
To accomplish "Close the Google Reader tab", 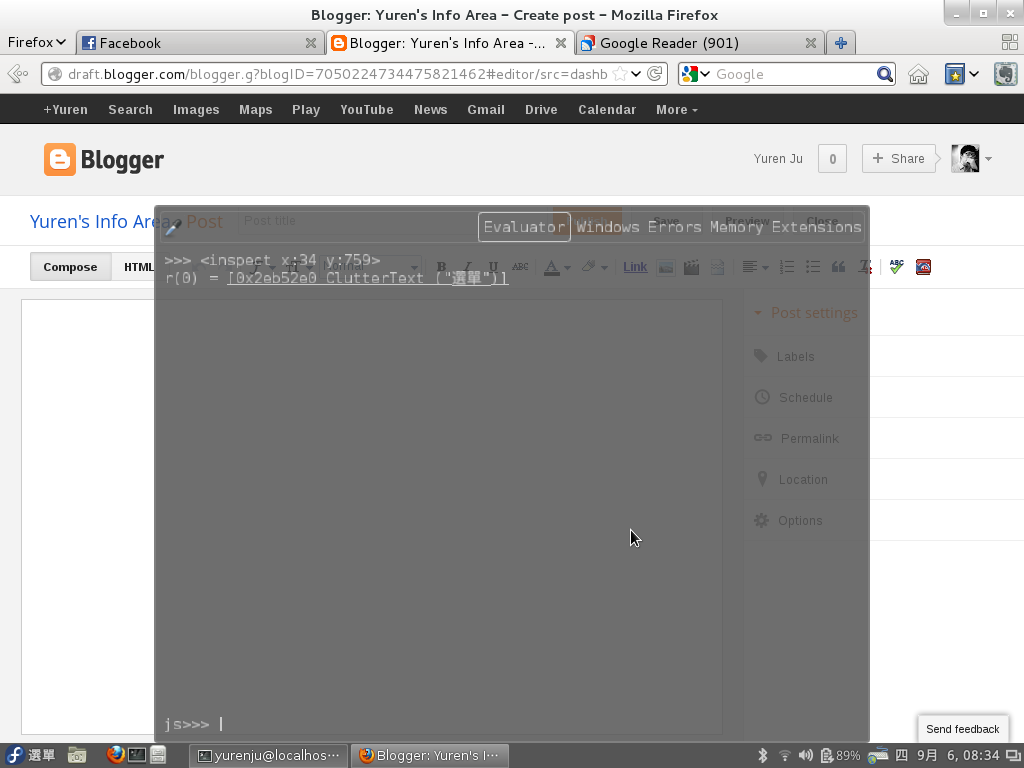I will [x=810, y=43].
